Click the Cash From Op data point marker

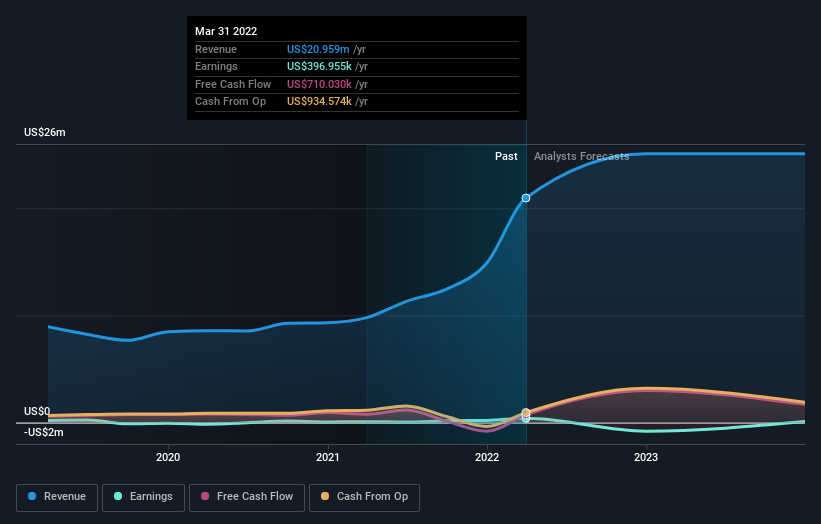tap(526, 412)
